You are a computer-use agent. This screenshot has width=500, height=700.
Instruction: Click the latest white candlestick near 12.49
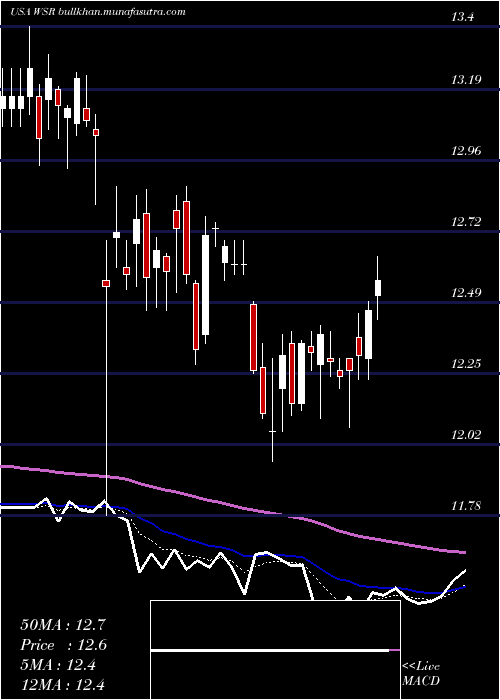tap(378, 288)
